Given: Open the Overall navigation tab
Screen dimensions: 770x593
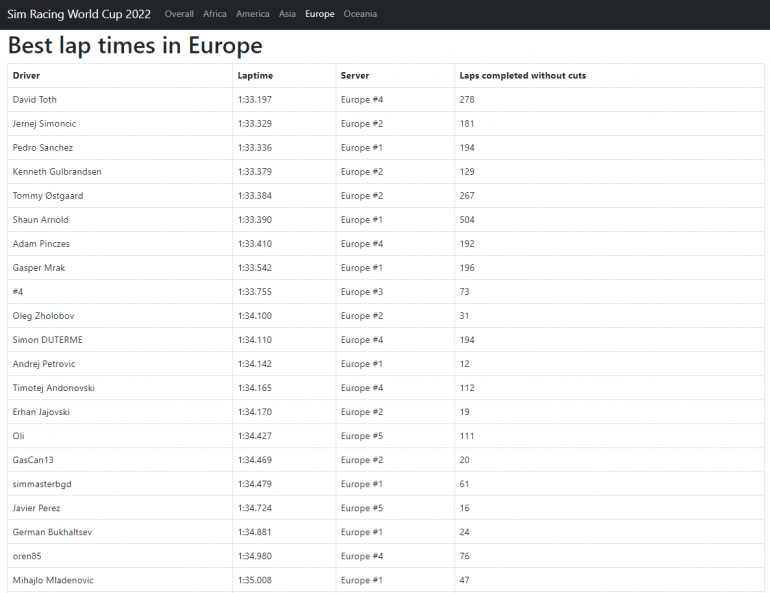Looking at the screenshot, I should click(x=179, y=14).
